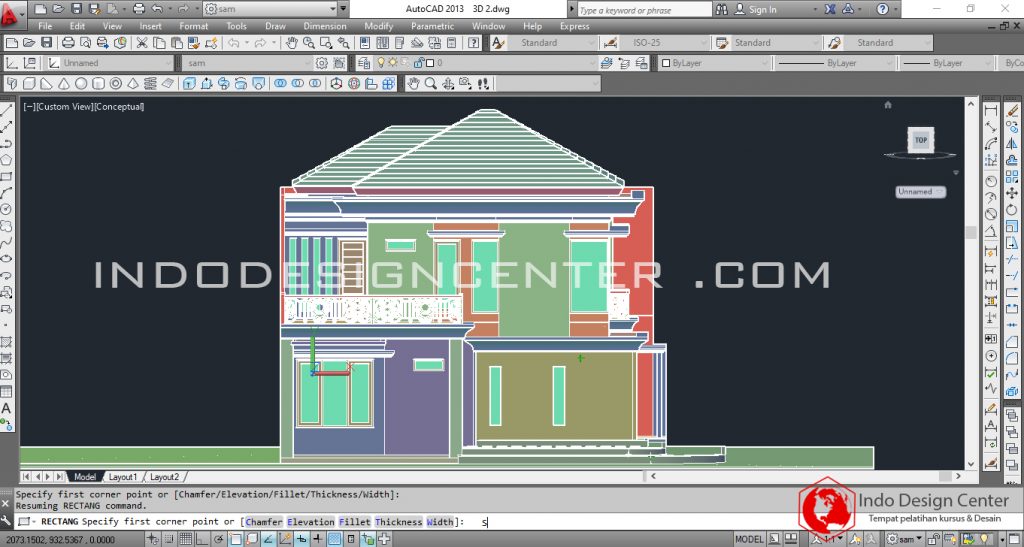
Task: Click the Plot (printer) icon in Standard toolbar
Action: pyautogui.click(x=68, y=43)
